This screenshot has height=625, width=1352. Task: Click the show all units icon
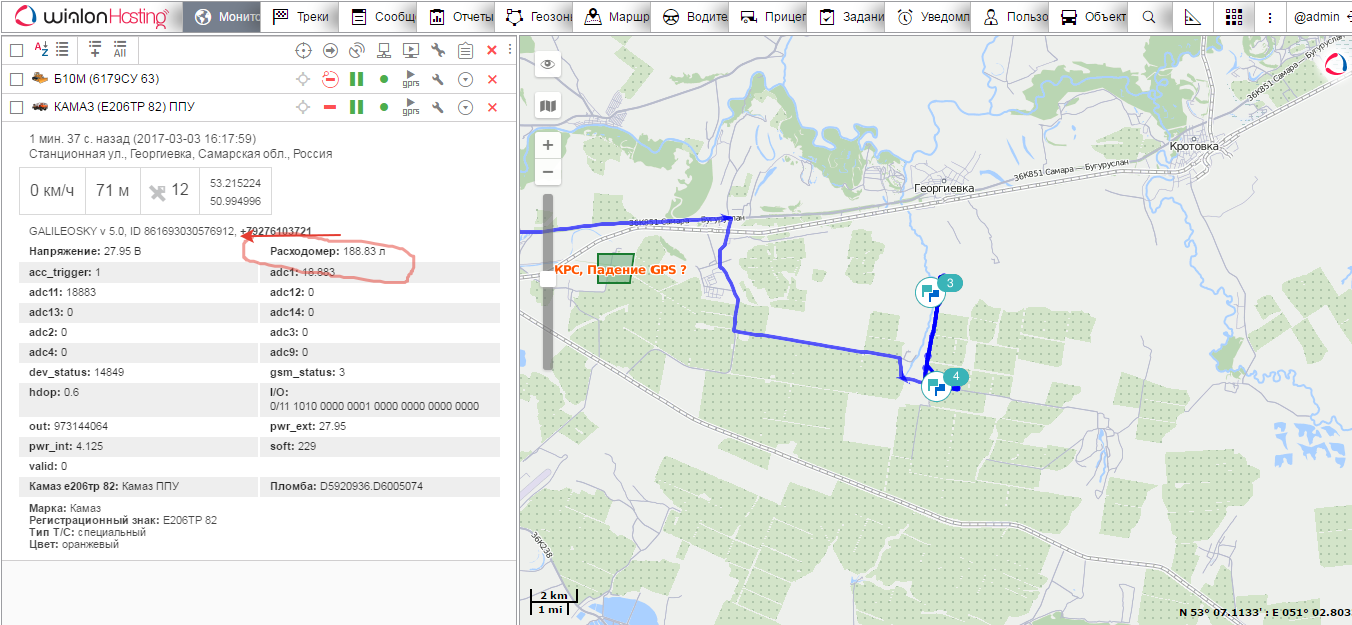point(120,50)
